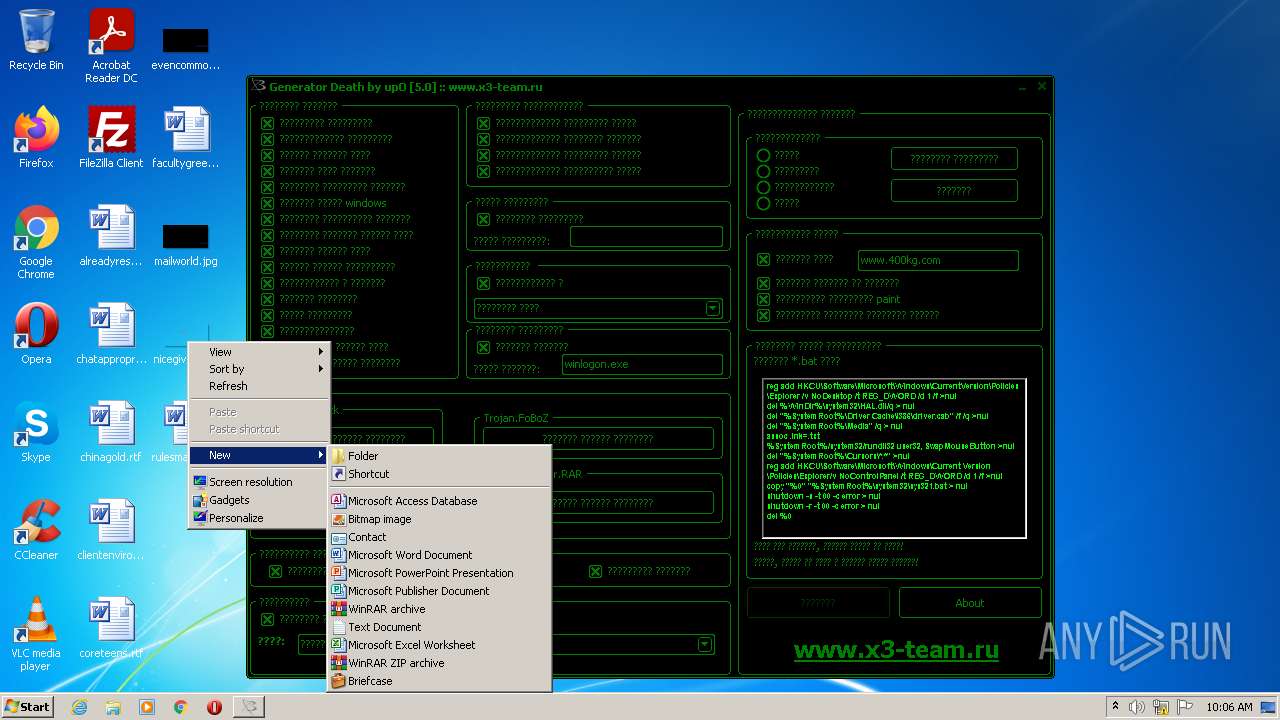Select the facultygree document icon
The width and height of the screenshot is (1280, 720).
[x=186, y=138]
